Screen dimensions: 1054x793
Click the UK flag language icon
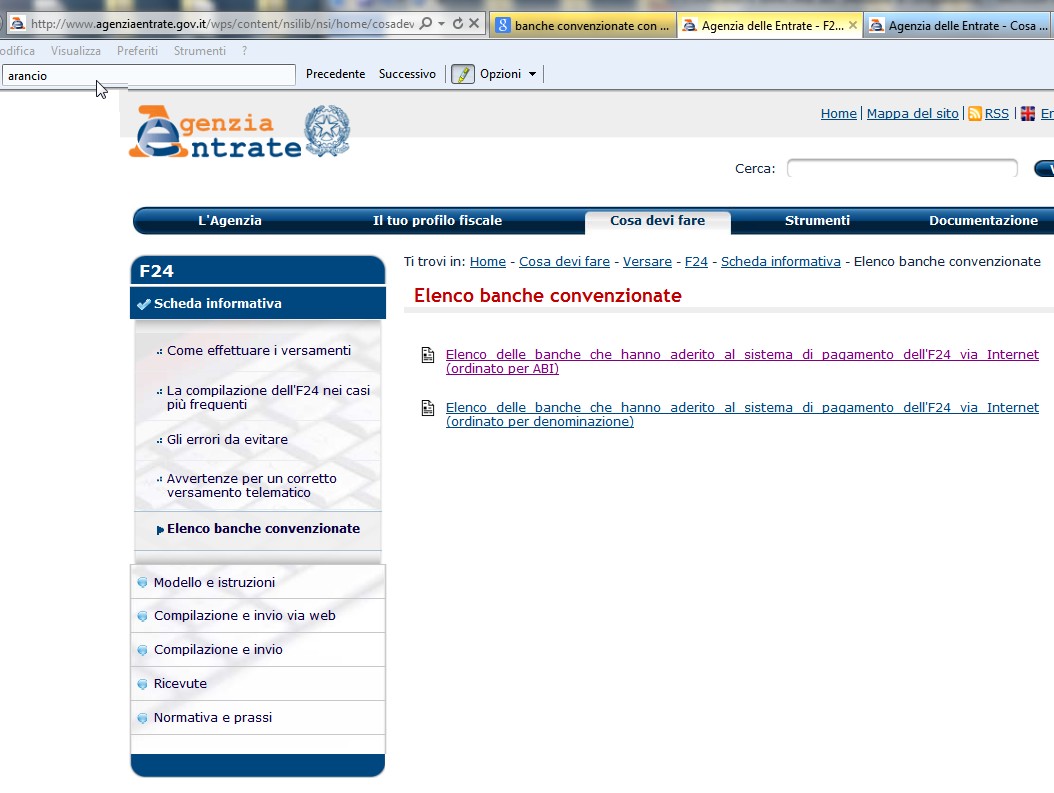coord(1027,114)
